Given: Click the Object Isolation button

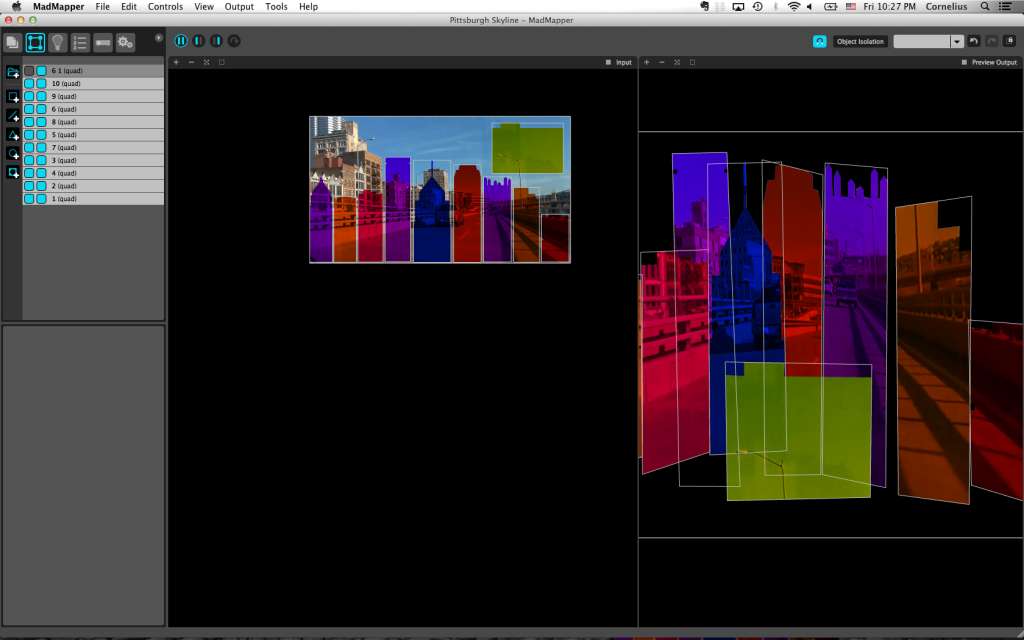Looking at the screenshot, I should tap(860, 42).
